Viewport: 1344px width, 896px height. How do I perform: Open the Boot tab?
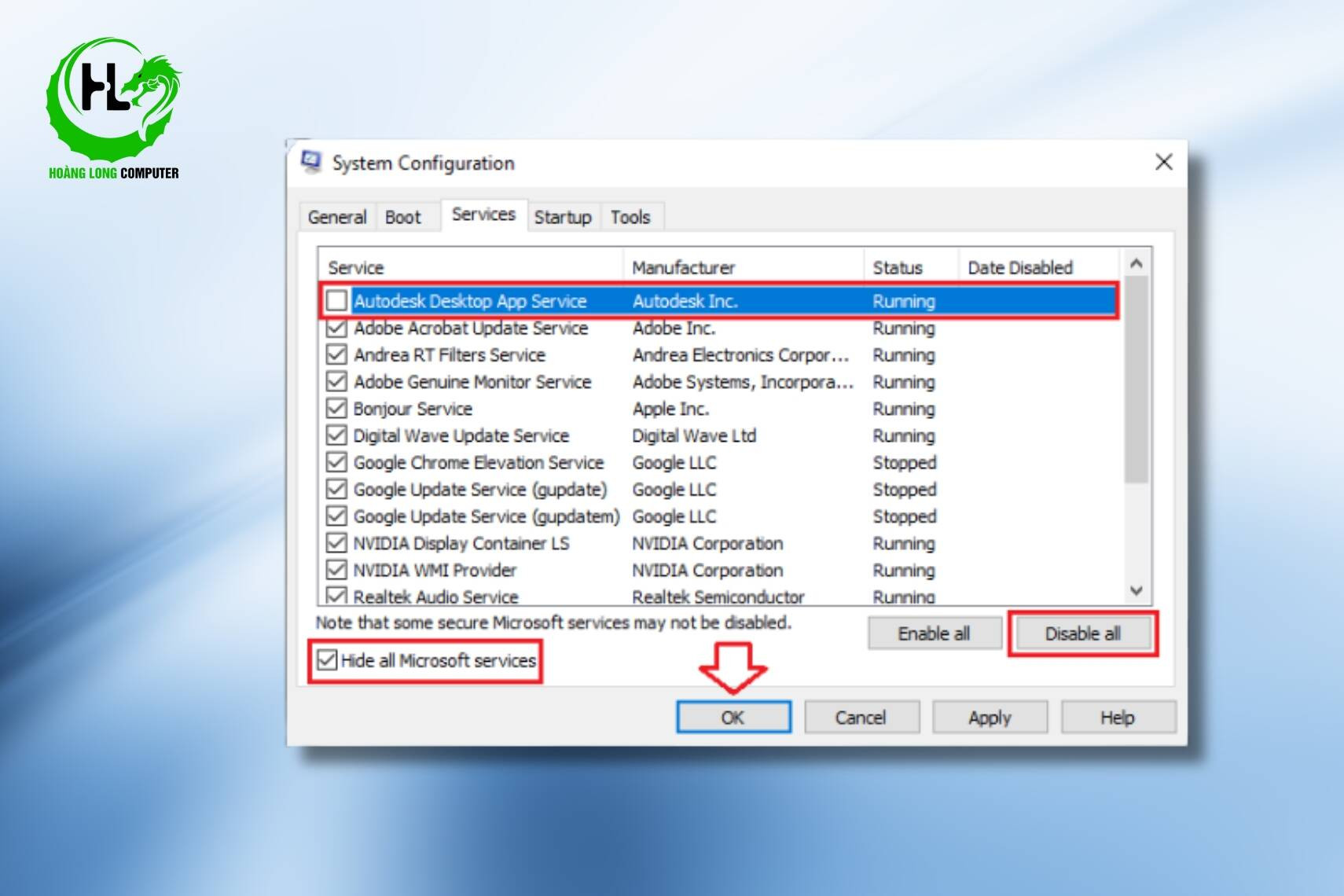tap(403, 217)
